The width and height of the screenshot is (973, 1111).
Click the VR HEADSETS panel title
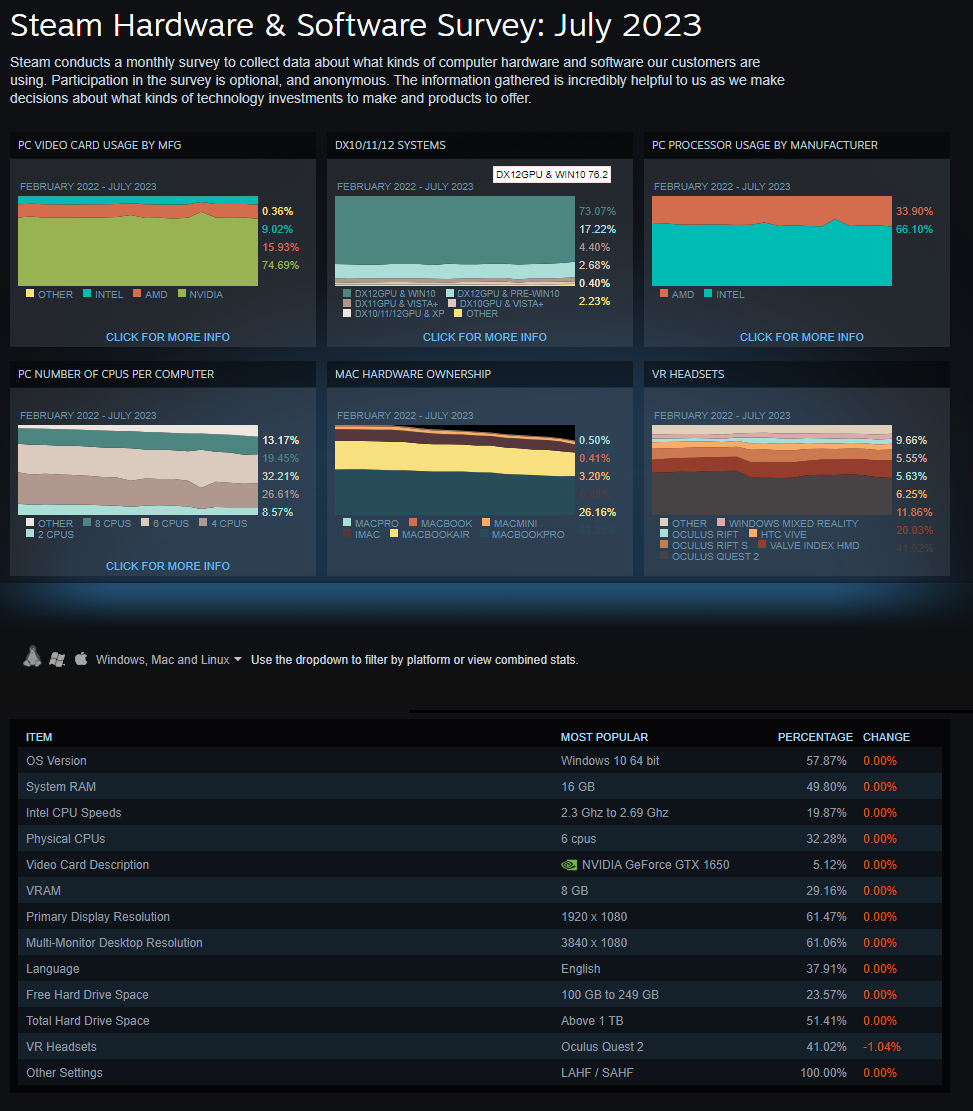tap(688, 374)
